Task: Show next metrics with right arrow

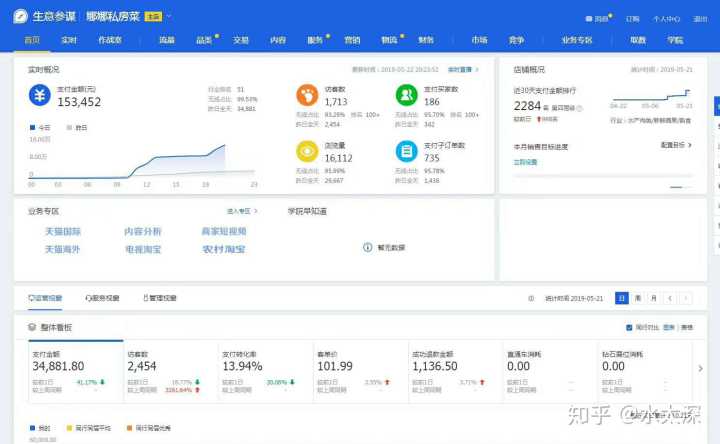Action: [x=699, y=368]
